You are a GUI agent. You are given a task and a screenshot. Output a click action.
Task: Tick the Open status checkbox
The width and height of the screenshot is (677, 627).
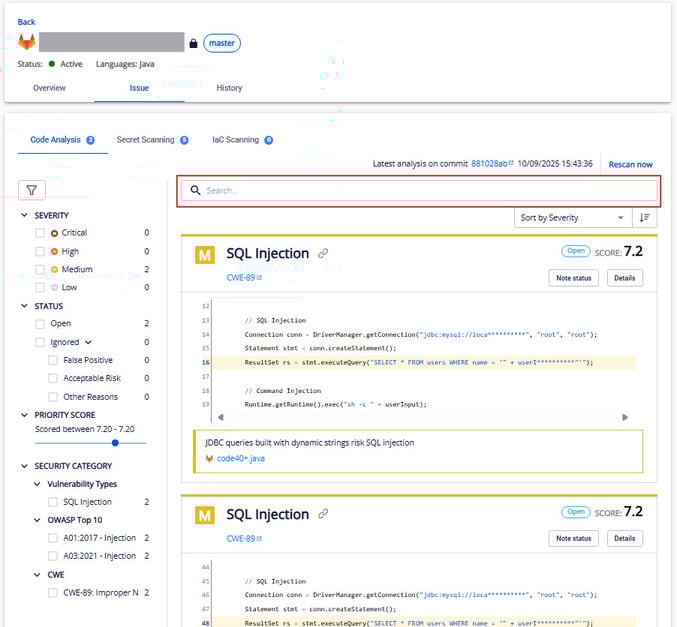click(x=40, y=324)
